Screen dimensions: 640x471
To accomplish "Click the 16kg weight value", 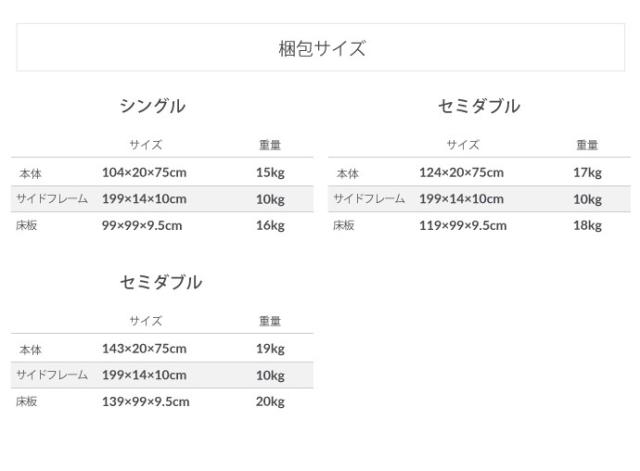I will pyautogui.click(x=270, y=226).
